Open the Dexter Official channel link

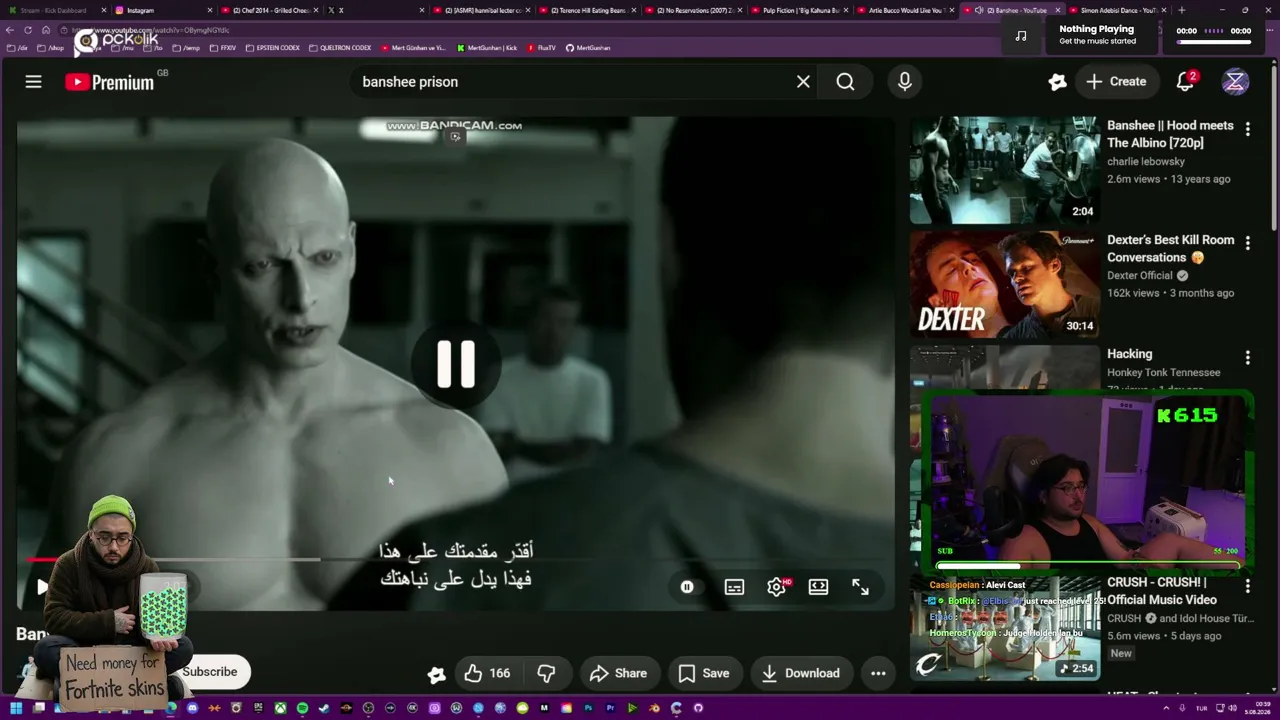coord(1140,275)
